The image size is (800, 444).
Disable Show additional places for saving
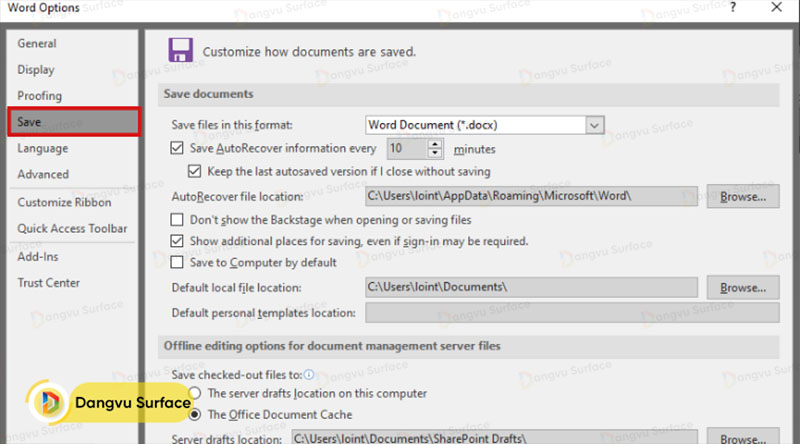click(x=178, y=241)
